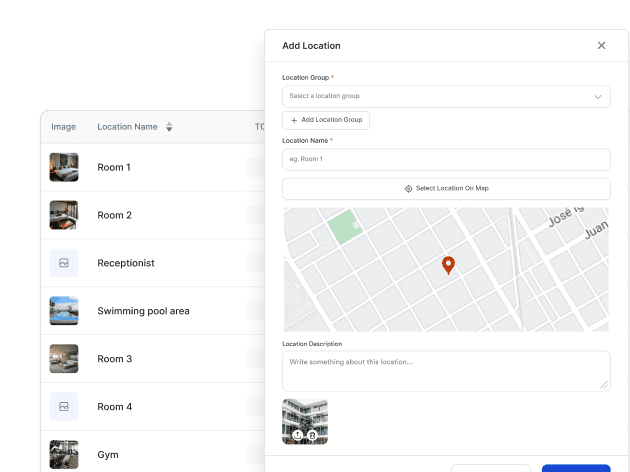The image size is (630, 472).
Task: Close the Add Location dialog
Action: pyautogui.click(x=601, y=46)
